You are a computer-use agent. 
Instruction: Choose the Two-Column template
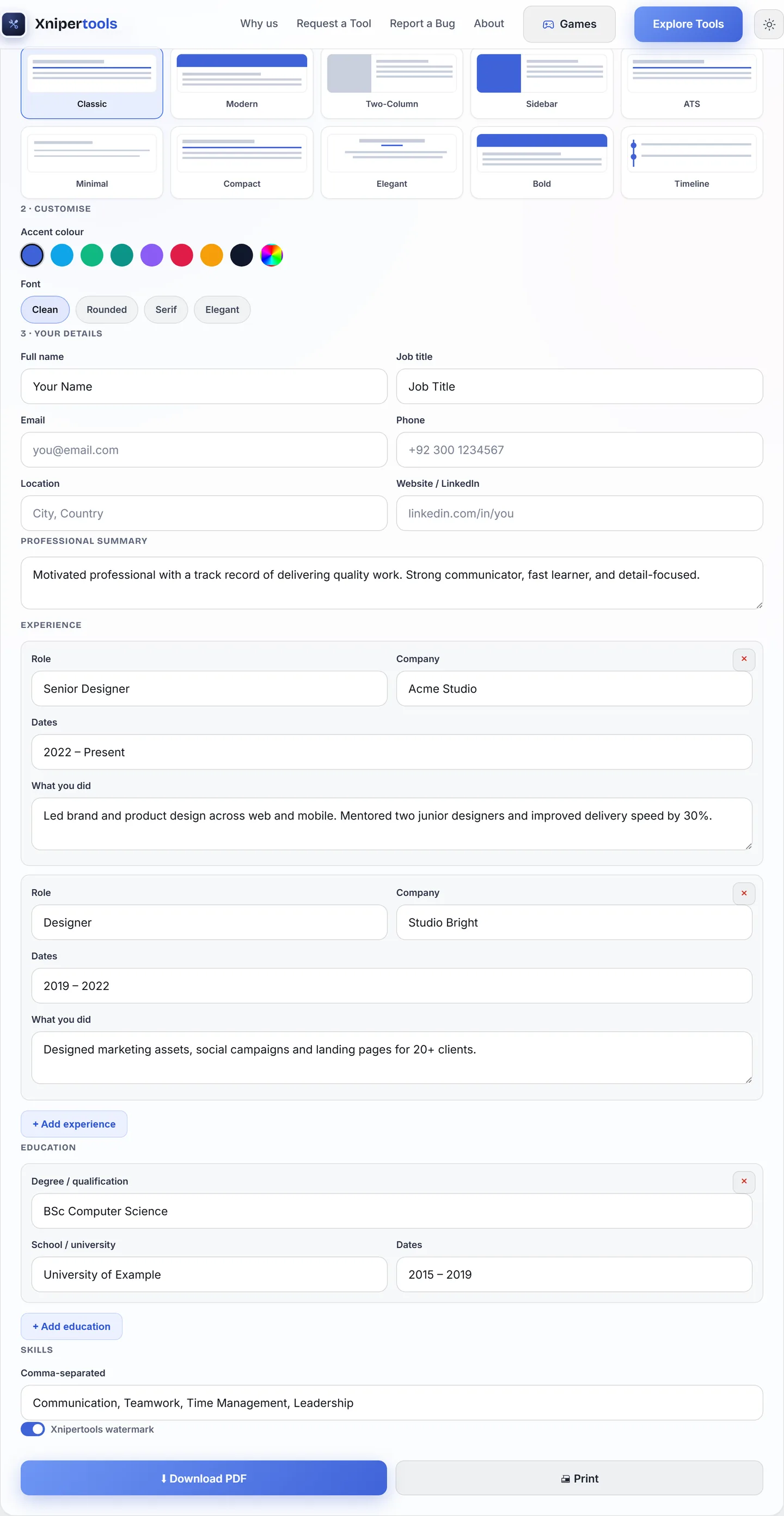[392, 83]
